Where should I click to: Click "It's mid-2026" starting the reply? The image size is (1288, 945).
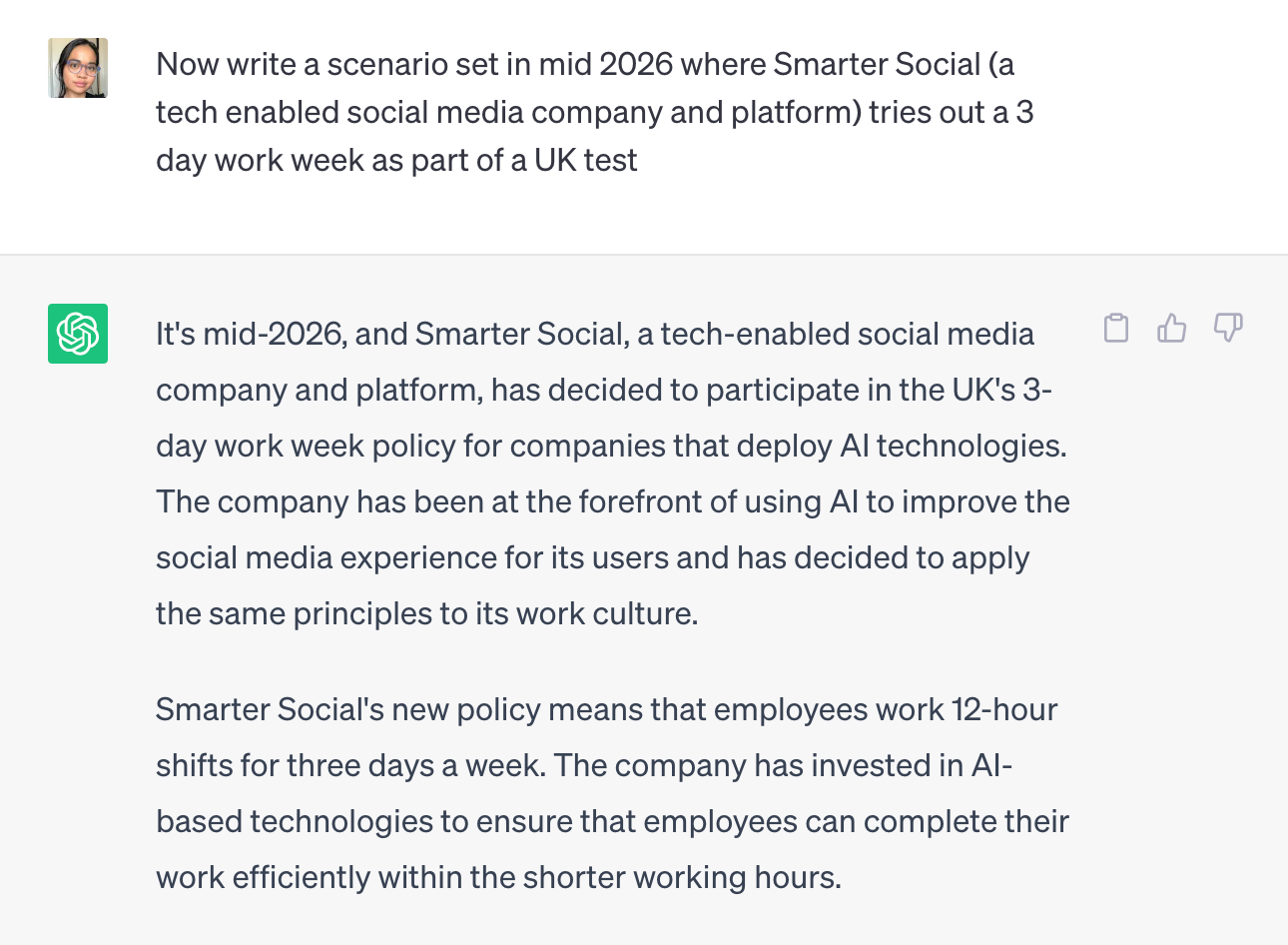[x=249, y=334]
